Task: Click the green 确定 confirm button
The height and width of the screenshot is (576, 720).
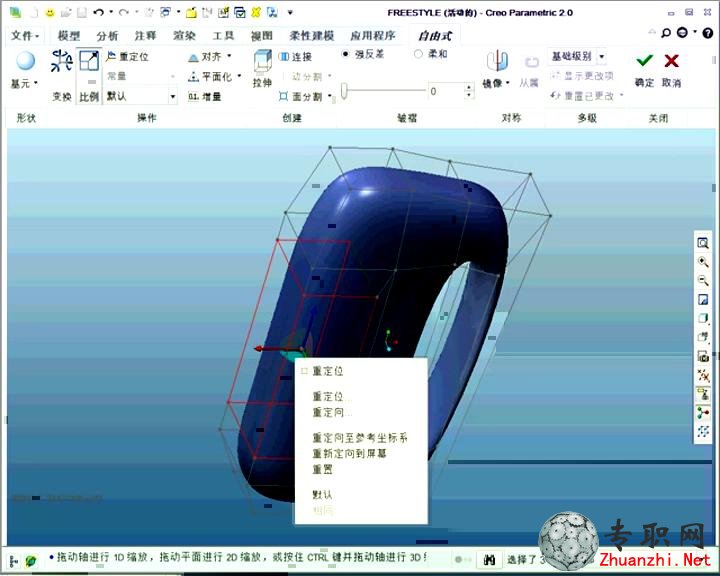Action: click(x=644, y=69)
